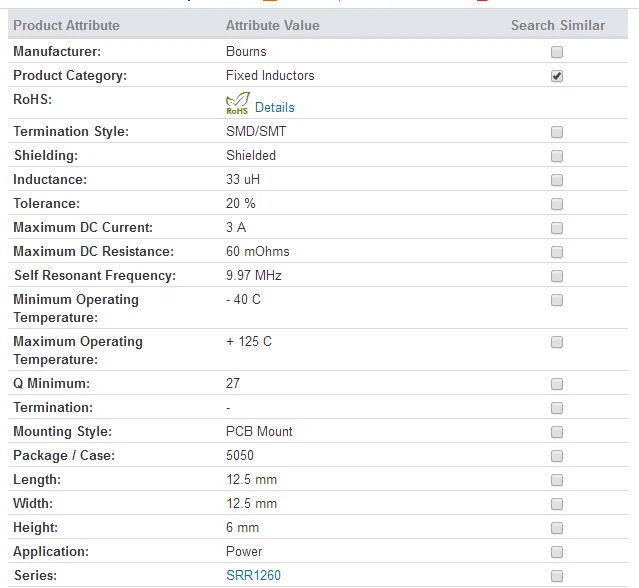This screenshot has height=588, width=639.
Task: Click the 20 % tolerance value
Action: 240,203
